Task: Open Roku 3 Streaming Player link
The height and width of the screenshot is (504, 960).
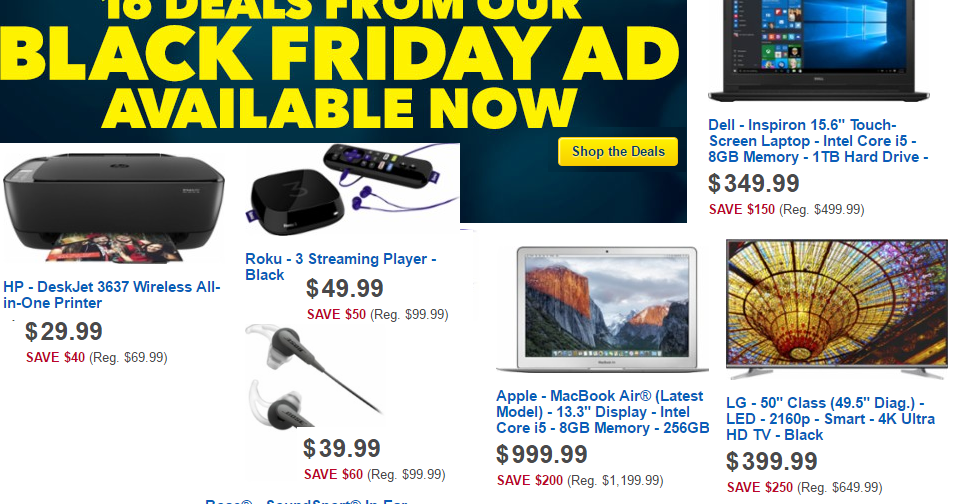Action: pyautogui.click(x=340, y=266)
